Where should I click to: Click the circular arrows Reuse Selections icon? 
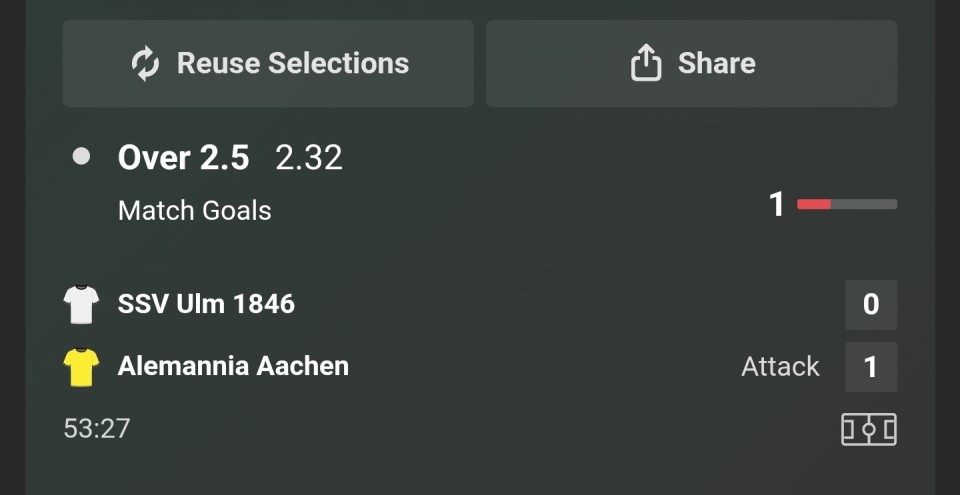[146, 64]
